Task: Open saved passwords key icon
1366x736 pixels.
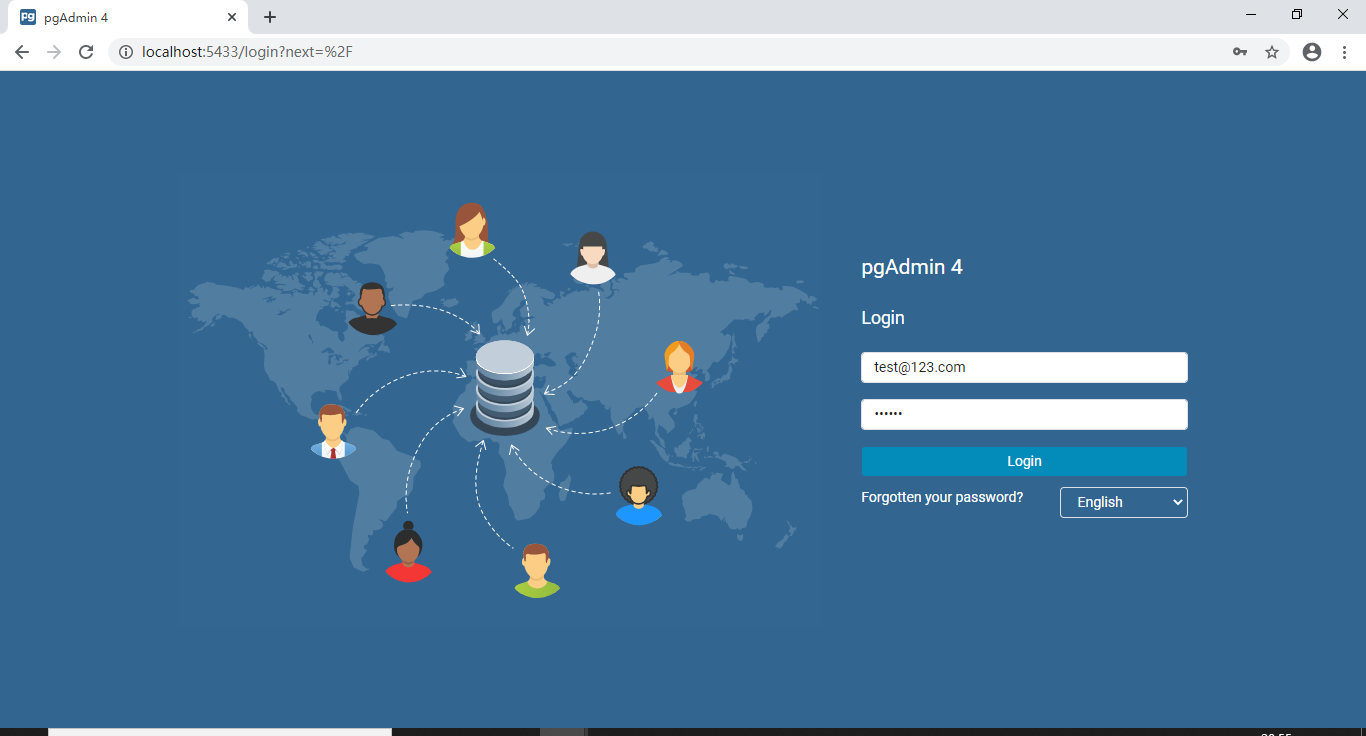Action: 1240,52
